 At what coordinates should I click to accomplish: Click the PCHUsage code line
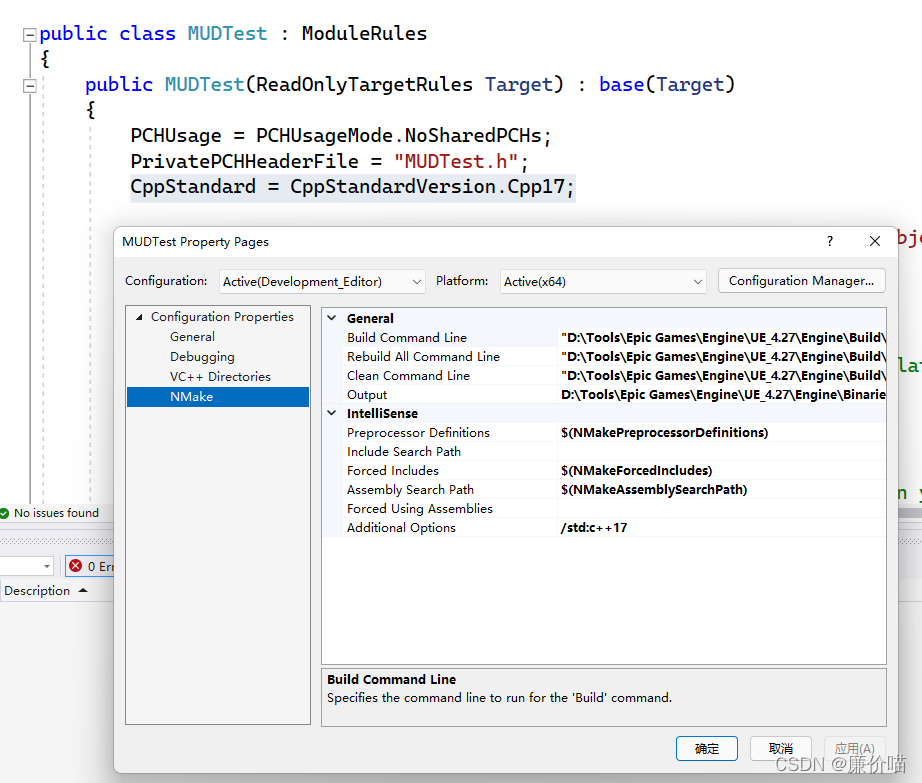click(341, 136)
